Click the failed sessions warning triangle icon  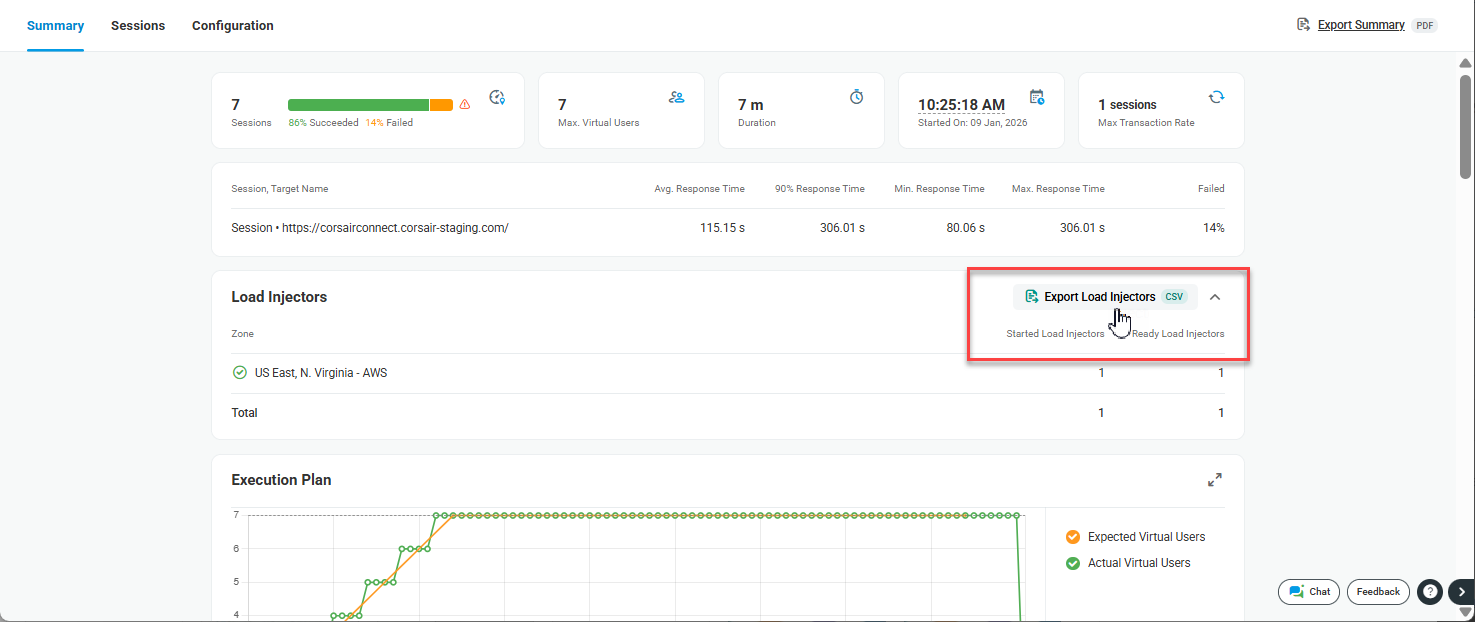pos(464,105)
